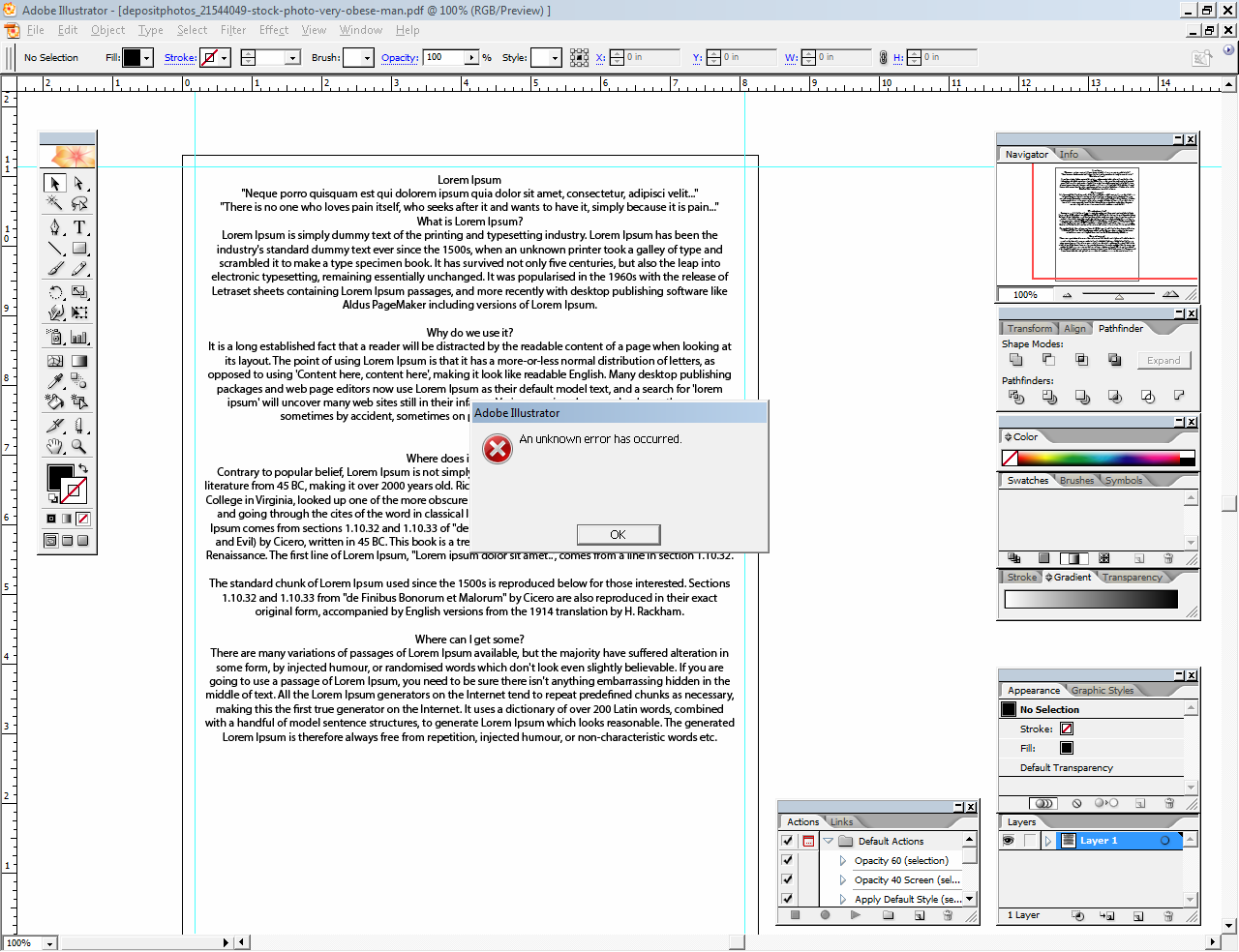Viewport: 1239px width, 952px height.
Task: Pick the Magic Wand tool
Action: [55, 203]
